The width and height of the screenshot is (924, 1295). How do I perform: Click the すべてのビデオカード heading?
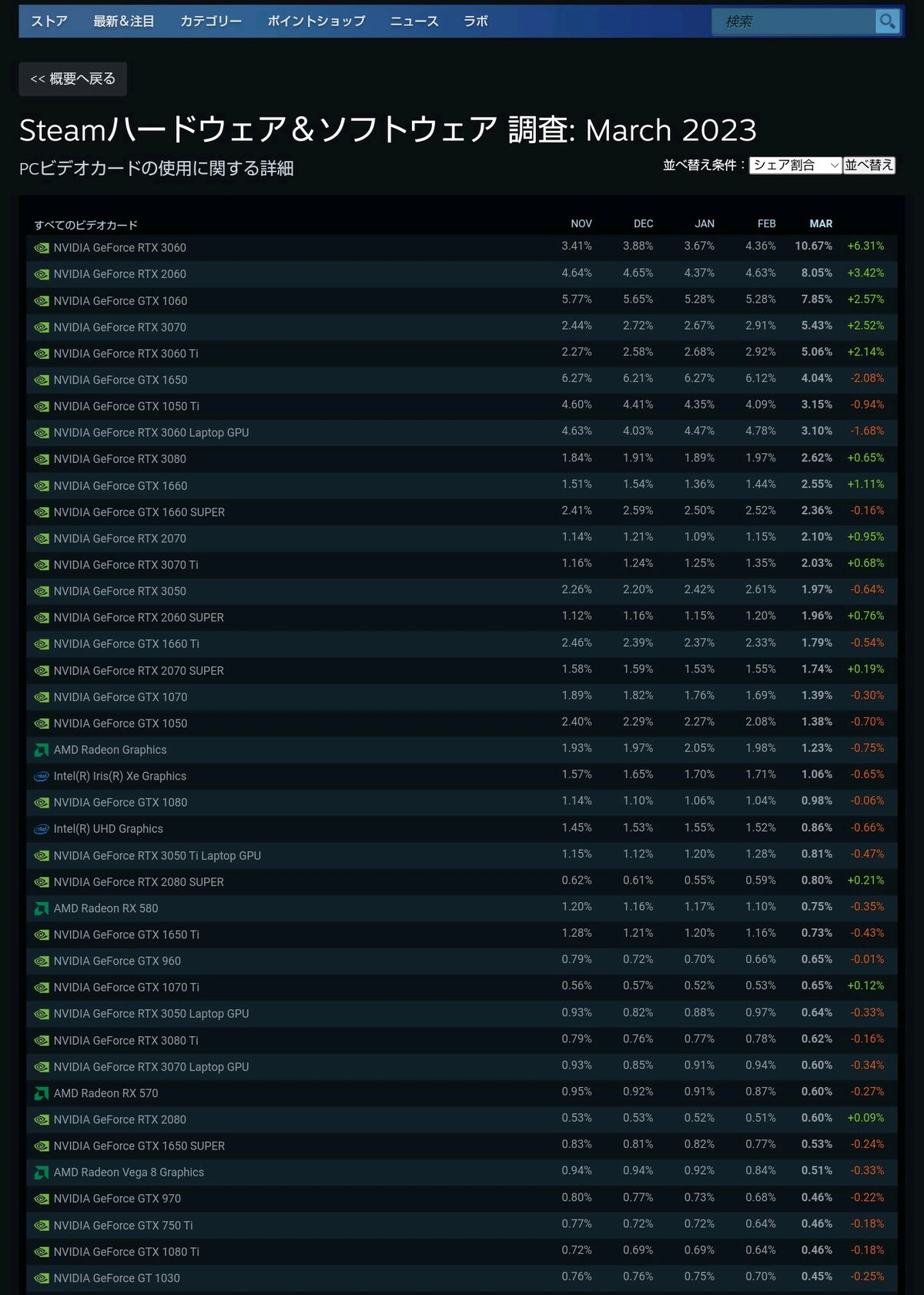86,225
